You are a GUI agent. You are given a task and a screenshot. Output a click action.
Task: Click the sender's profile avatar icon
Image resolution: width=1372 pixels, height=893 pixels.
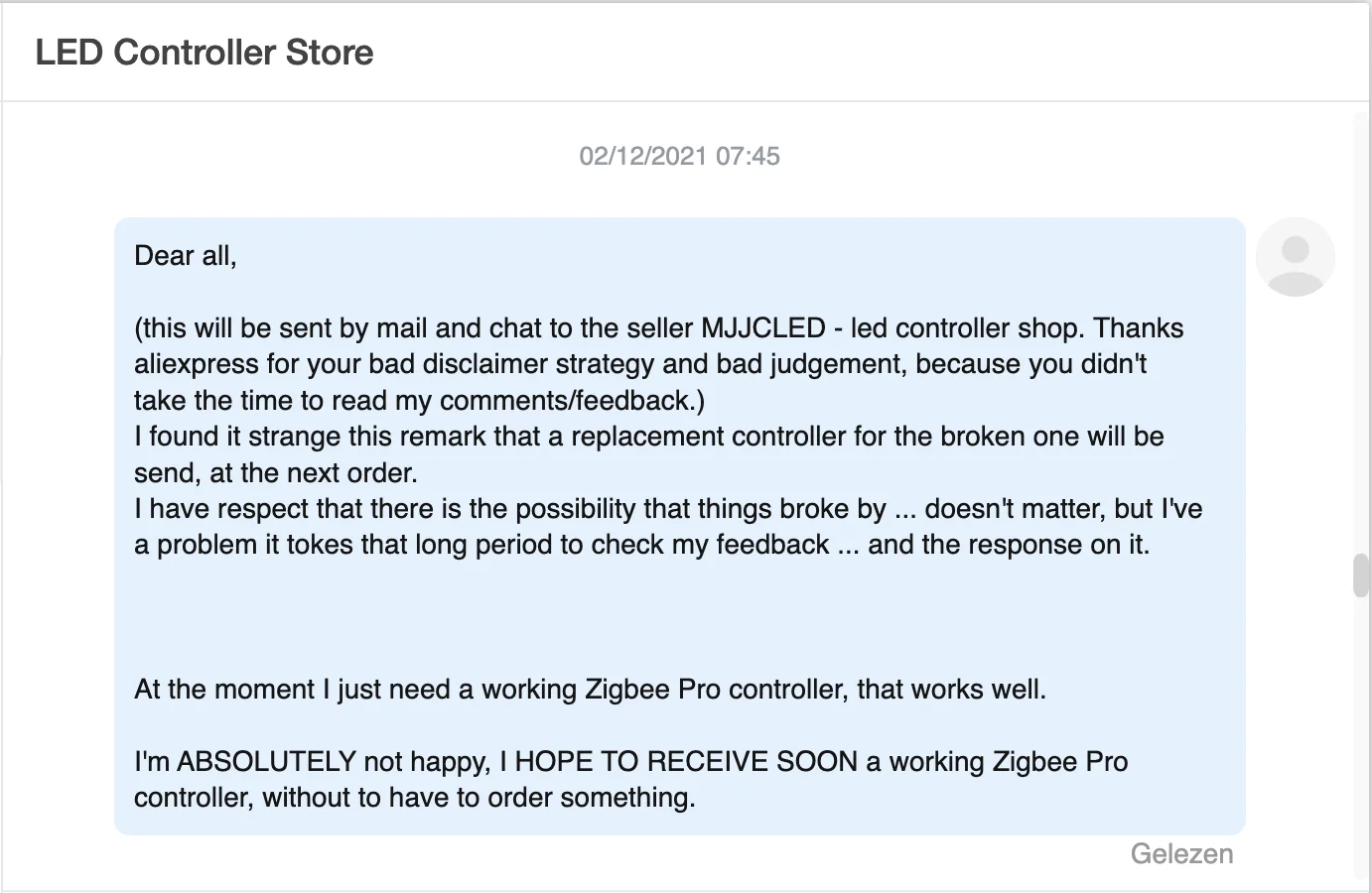[x=1295, y=257]
